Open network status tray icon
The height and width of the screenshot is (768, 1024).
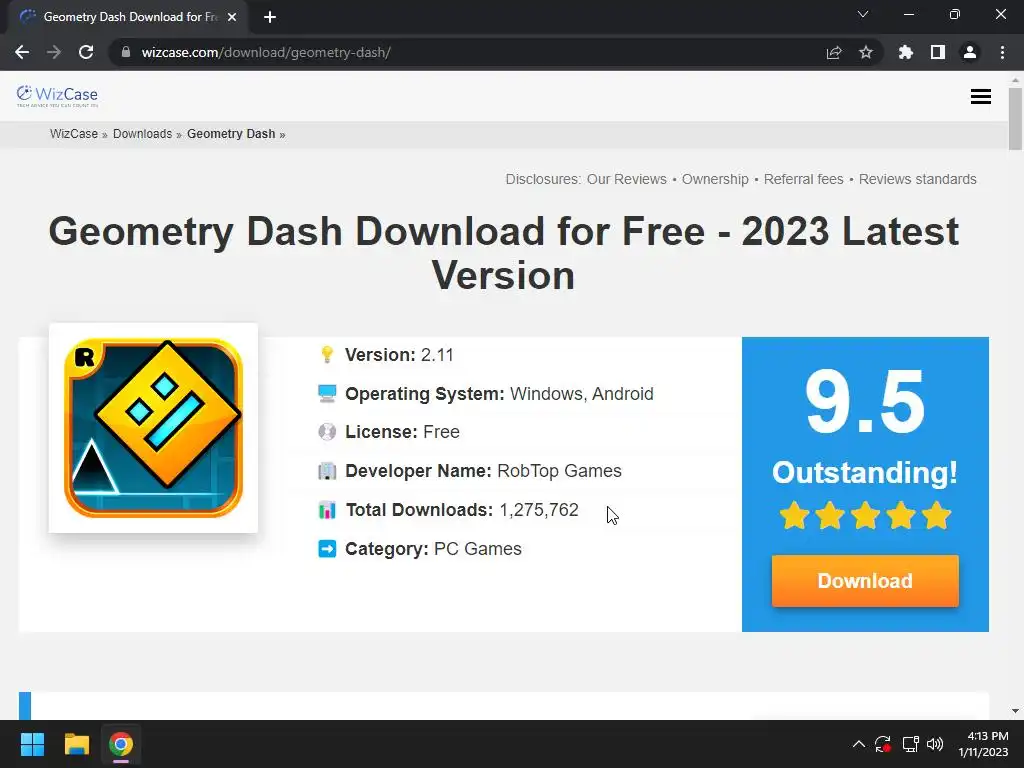coord(910,744)
